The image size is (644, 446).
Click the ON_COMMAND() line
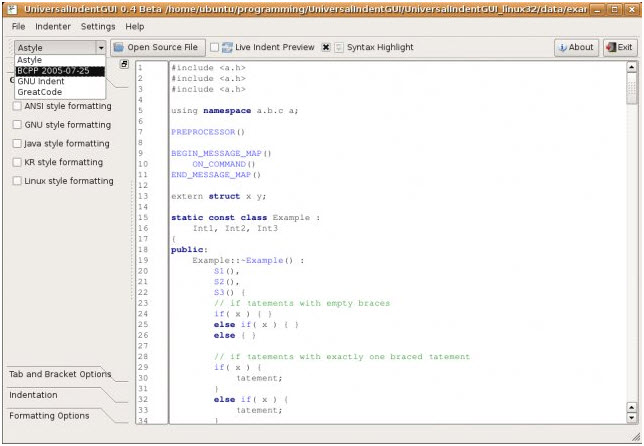[x=224, y=164]
